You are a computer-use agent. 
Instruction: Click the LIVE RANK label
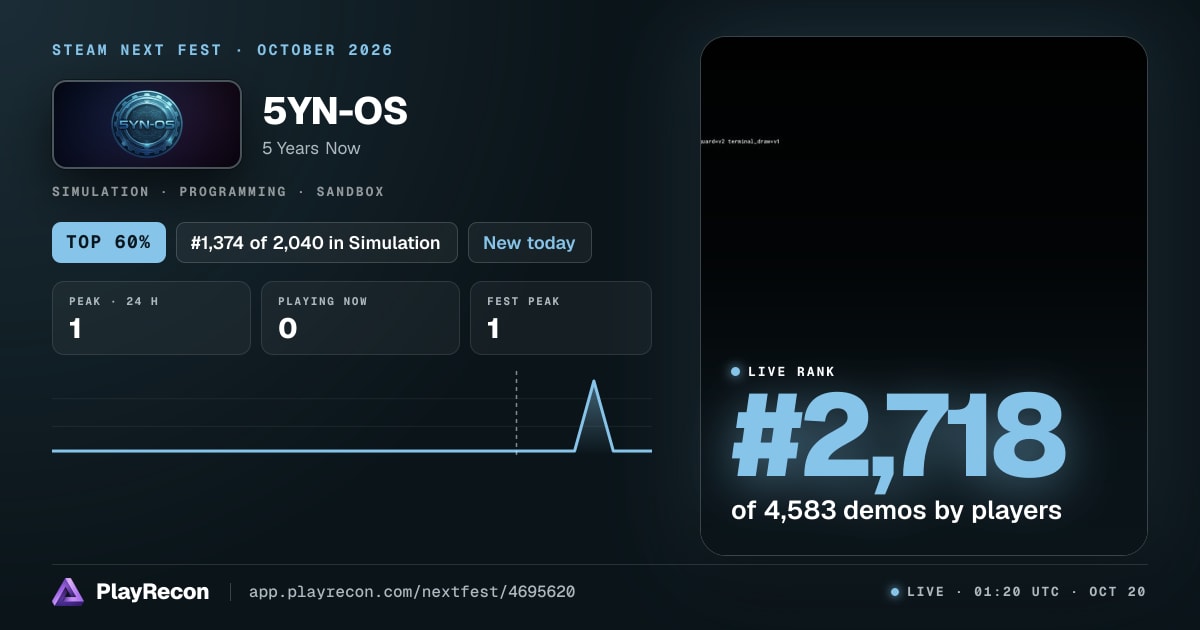tap(792, 372)
